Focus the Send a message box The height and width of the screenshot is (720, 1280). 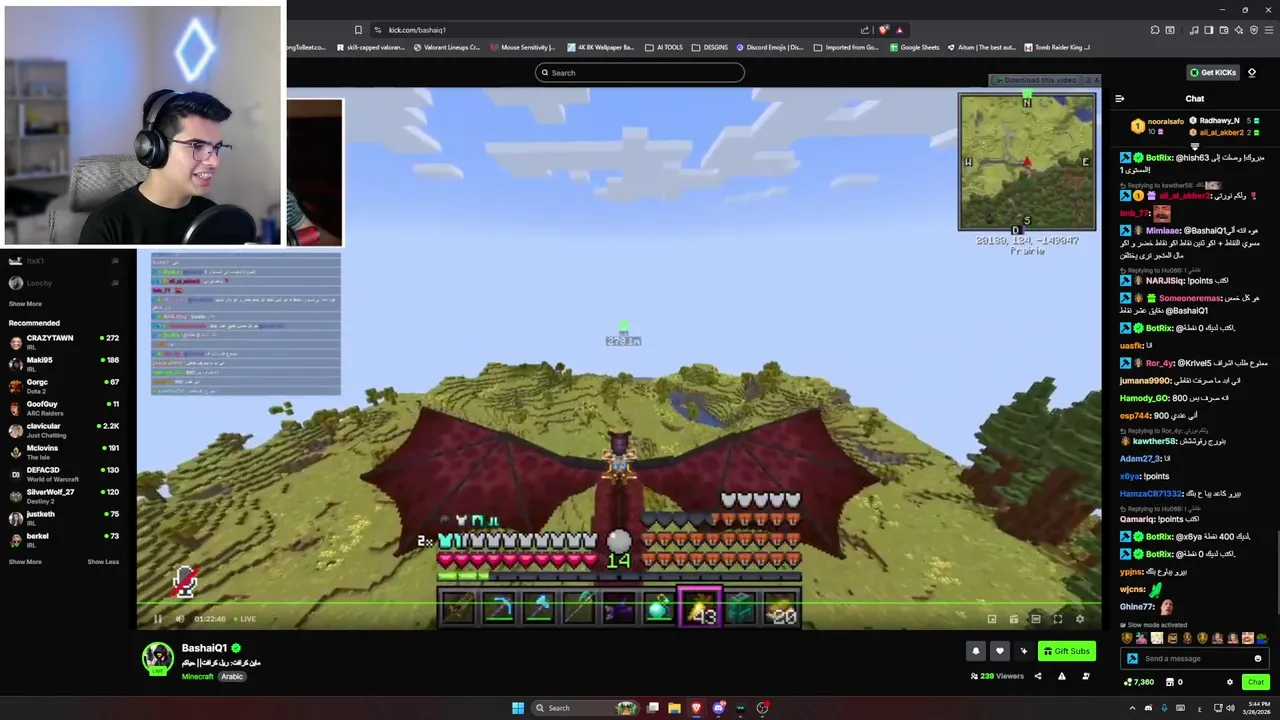1195,658
